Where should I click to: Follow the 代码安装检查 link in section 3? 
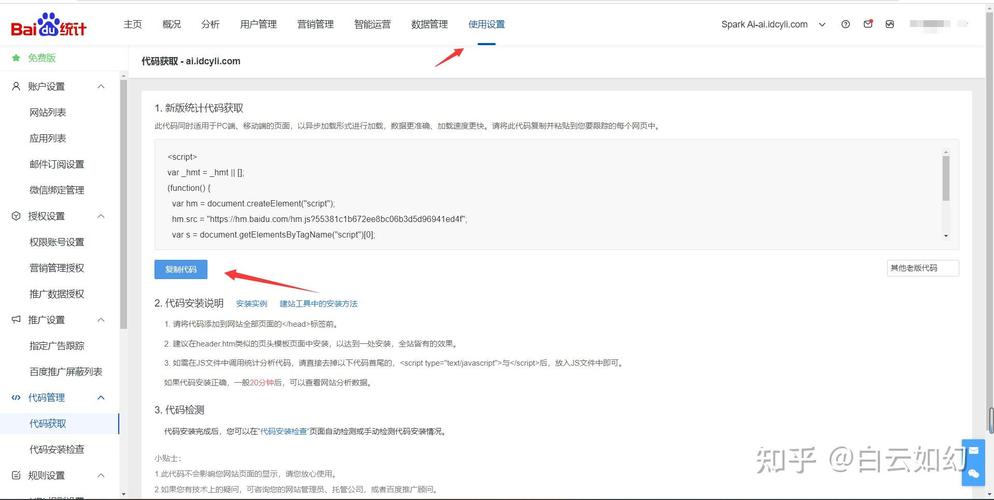pos(283,432)
